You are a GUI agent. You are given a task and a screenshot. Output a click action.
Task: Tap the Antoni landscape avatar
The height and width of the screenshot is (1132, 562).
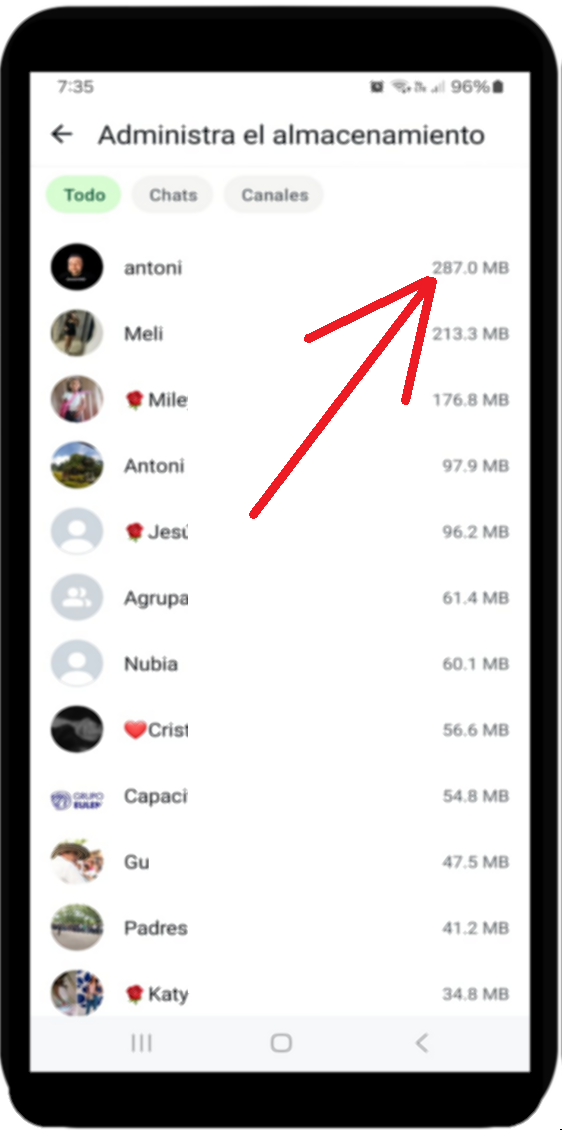click(x=77, y=466)
